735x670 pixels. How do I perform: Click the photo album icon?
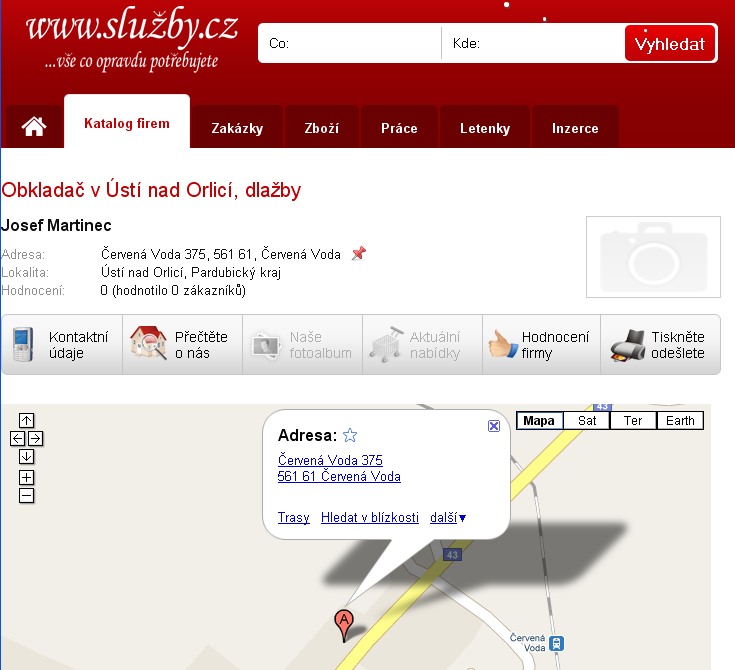tap(266, 346)
